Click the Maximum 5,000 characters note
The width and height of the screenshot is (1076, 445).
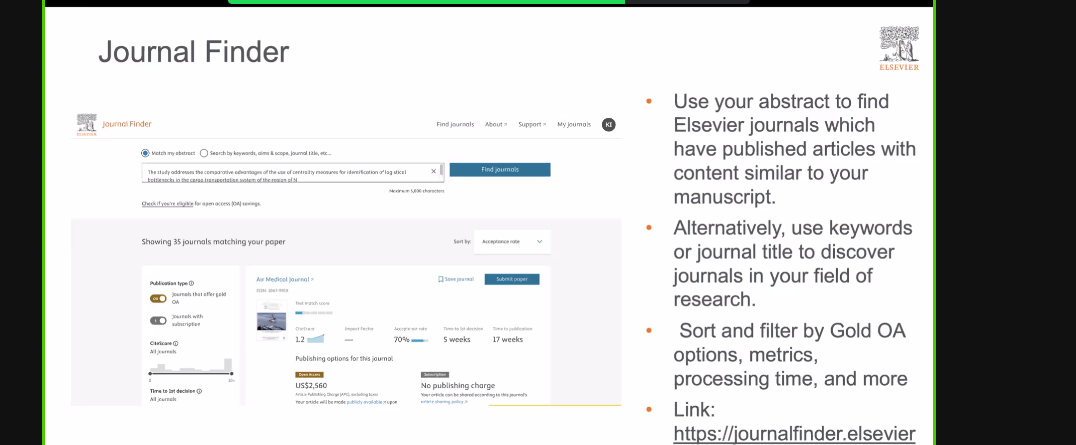pyautogui.click(x=417, y=190)
